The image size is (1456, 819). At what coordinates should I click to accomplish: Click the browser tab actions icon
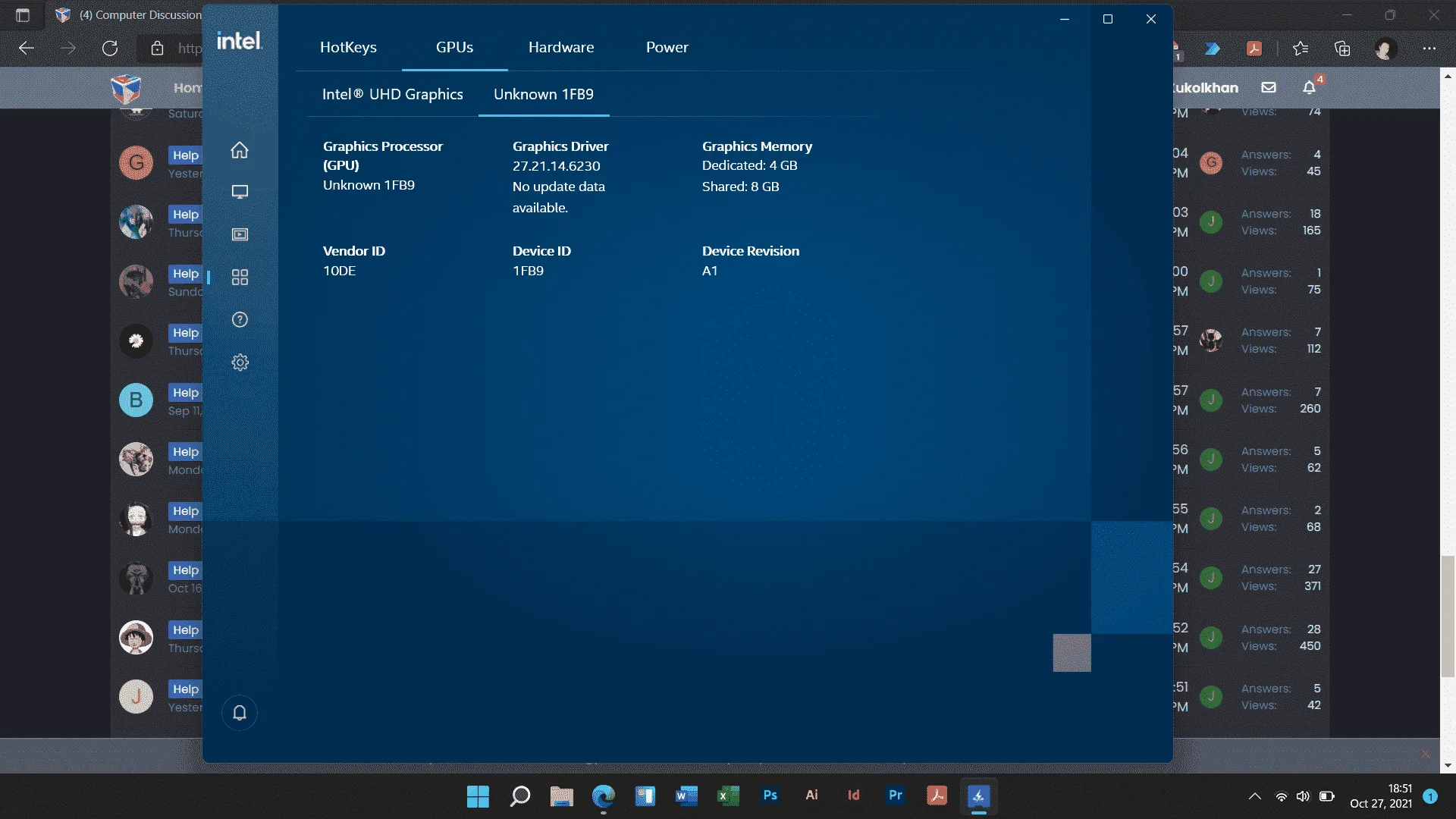point(23,15)
